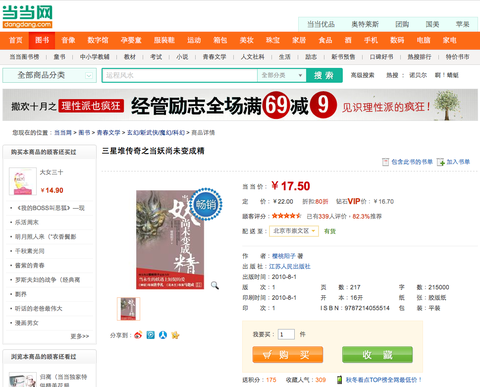Screen dimensions: 480x387
Task: Click the orange 购买 button
Action: [x=288, y=355]
